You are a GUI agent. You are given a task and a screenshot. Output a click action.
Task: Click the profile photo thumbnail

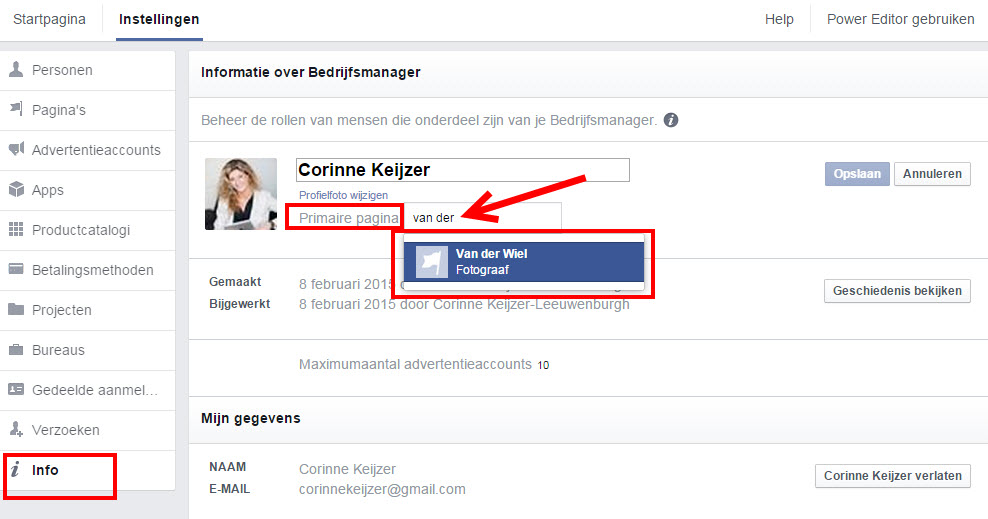[x=241, y=194]
